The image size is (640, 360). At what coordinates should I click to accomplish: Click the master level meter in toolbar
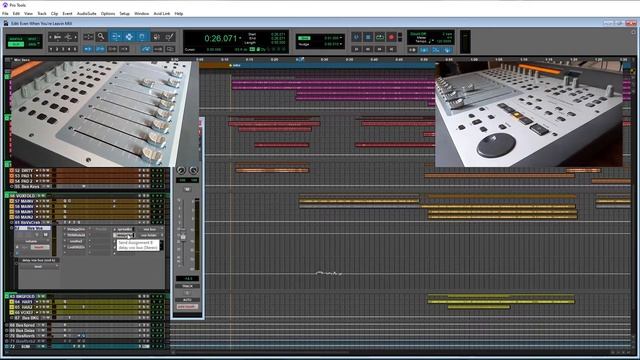(x=465, y=42)
